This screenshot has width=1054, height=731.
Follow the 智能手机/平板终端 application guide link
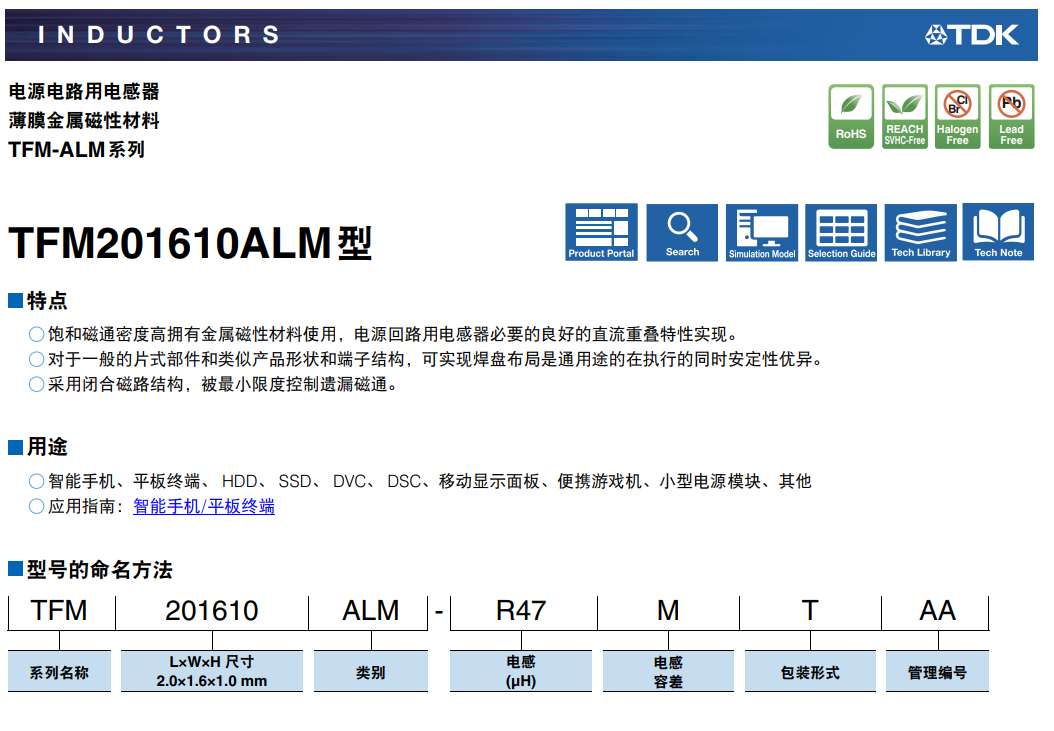[x=204, y=506]
